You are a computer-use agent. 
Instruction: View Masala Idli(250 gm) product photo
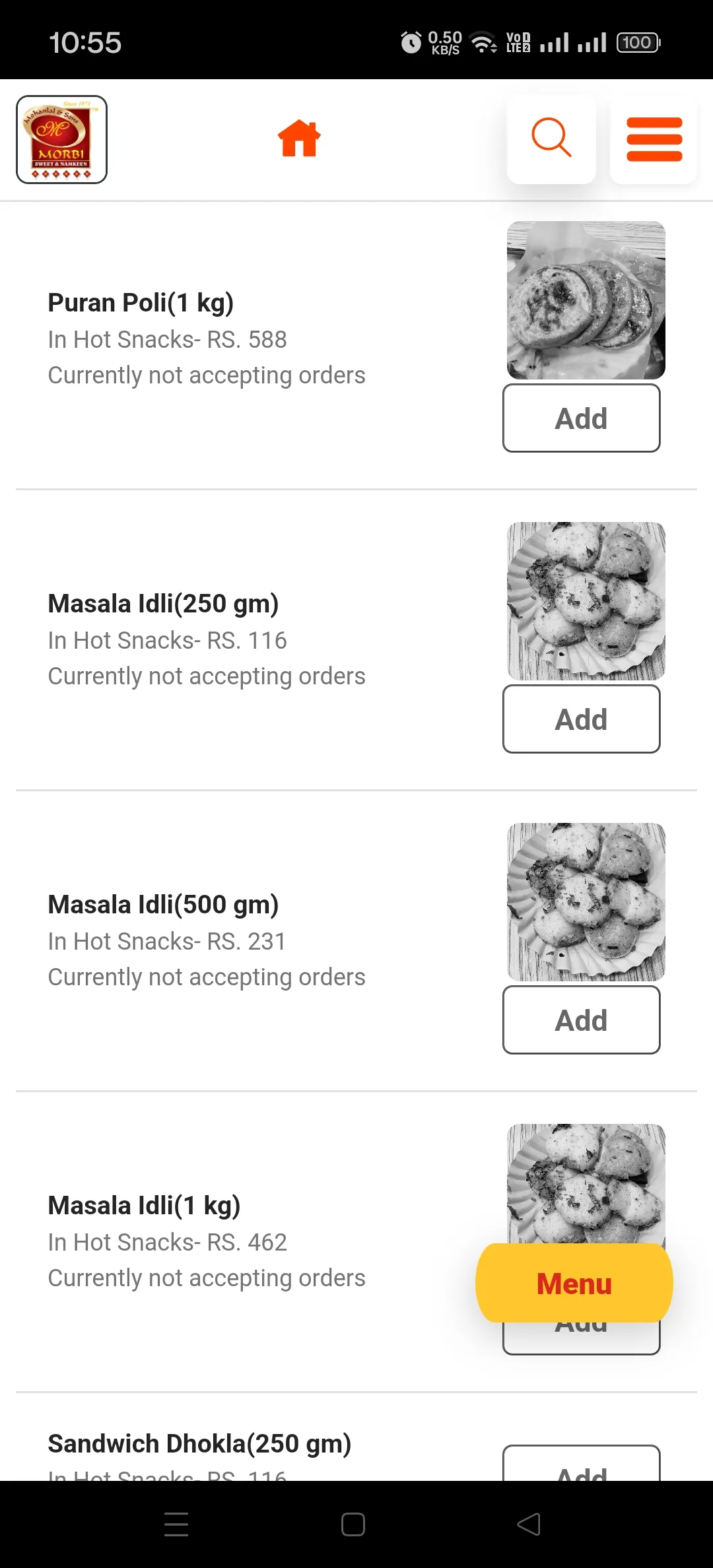point(586,601)
